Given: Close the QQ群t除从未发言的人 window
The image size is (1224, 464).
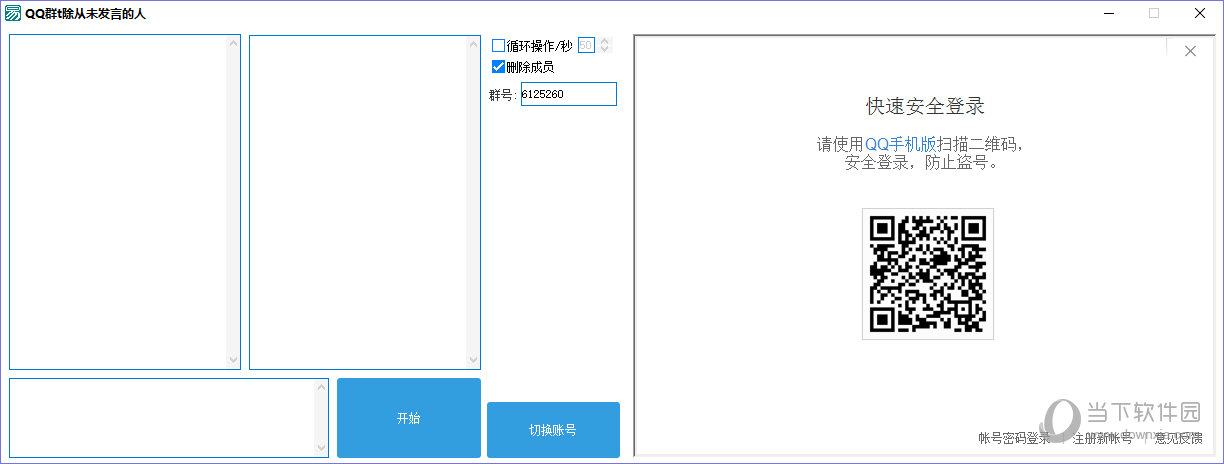Looking at the screenshot, I should (1199, 13).
